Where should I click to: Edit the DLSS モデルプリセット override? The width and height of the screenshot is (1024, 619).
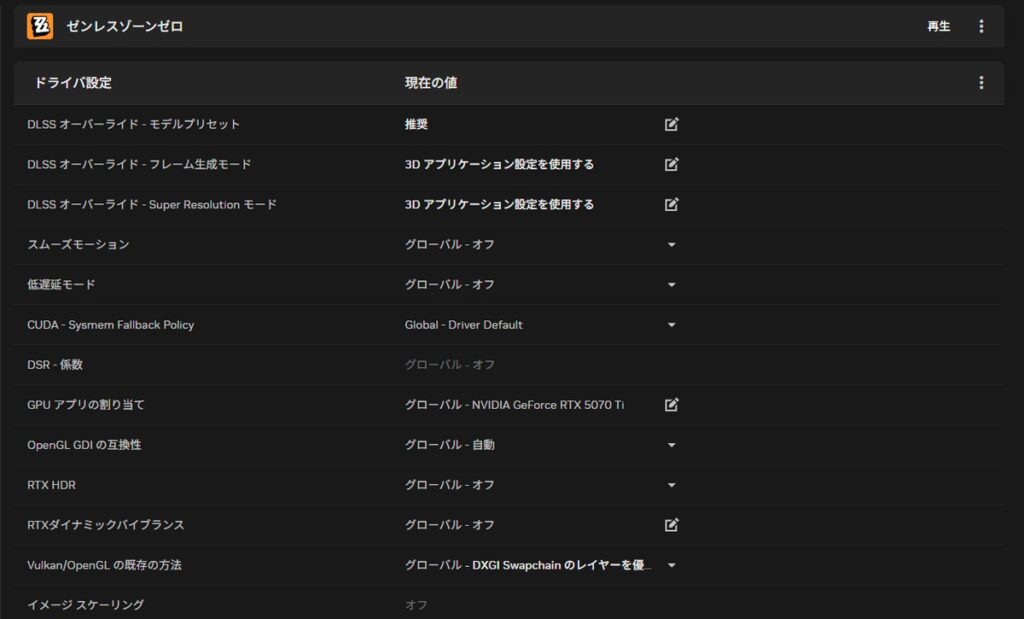point(671,124)
